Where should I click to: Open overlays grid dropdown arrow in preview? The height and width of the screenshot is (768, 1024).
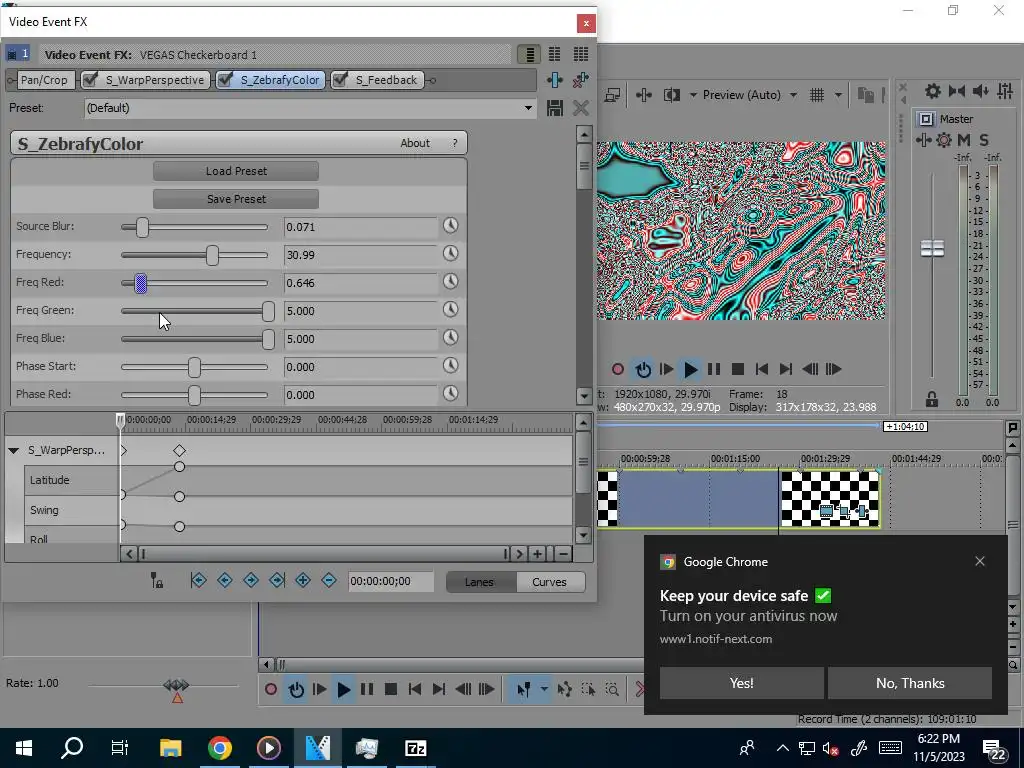click(838, 95)
